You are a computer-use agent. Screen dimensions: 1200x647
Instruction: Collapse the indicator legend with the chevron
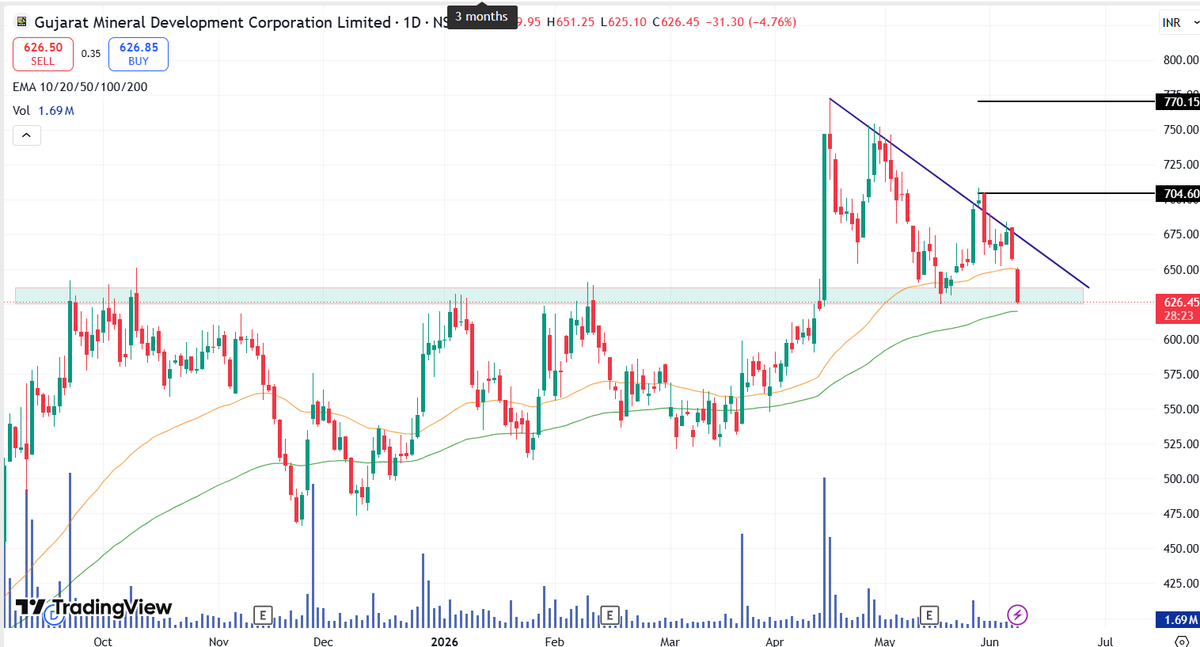[26, 135]
